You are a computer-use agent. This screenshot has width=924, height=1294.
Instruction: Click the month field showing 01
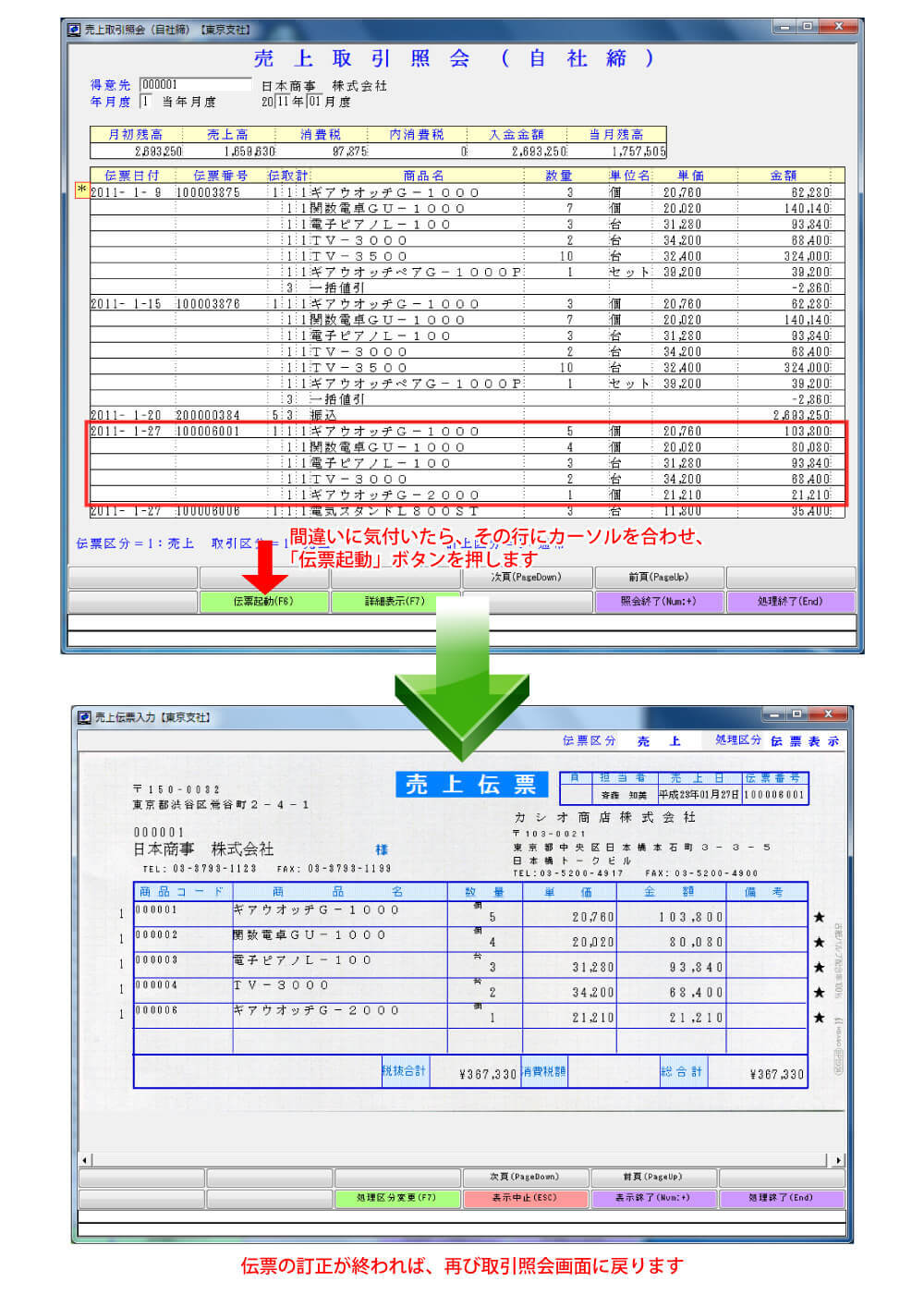(x=315, y=102)
